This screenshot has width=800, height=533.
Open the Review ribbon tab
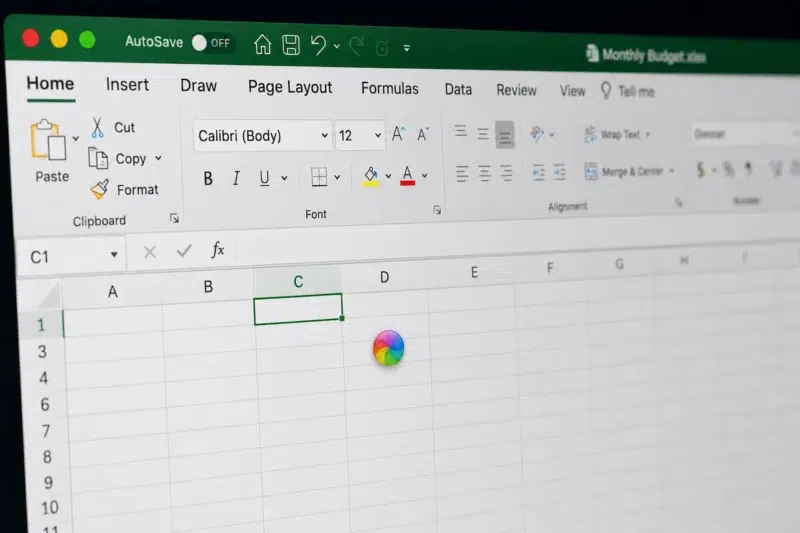coord(516,90)
